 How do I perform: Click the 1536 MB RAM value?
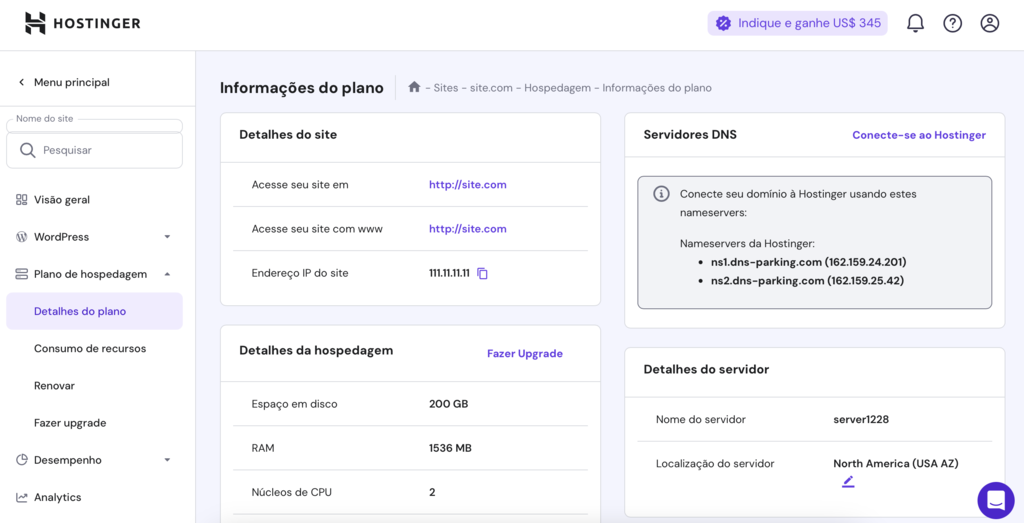pos(450,449)
